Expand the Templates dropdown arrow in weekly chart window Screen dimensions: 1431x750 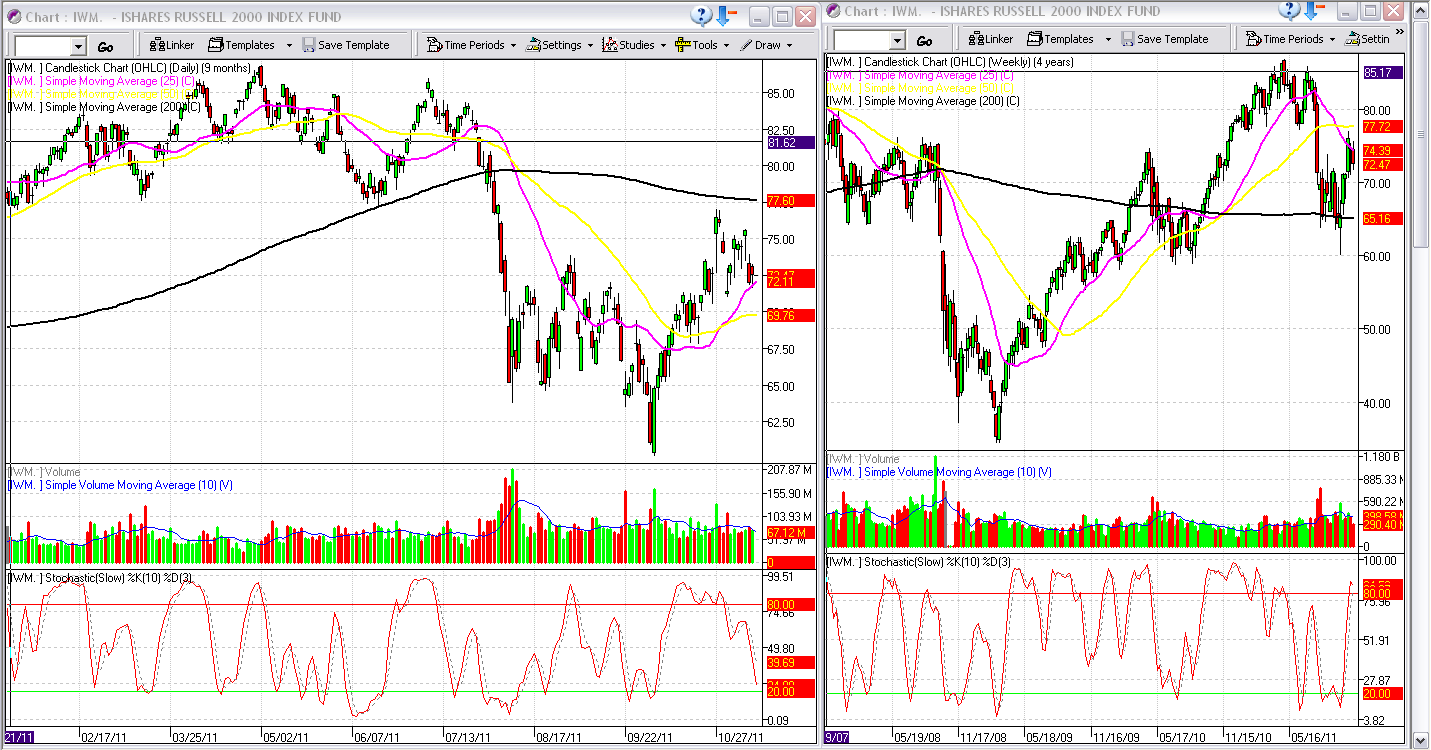pyautogui.click(x=1108, y=39)
